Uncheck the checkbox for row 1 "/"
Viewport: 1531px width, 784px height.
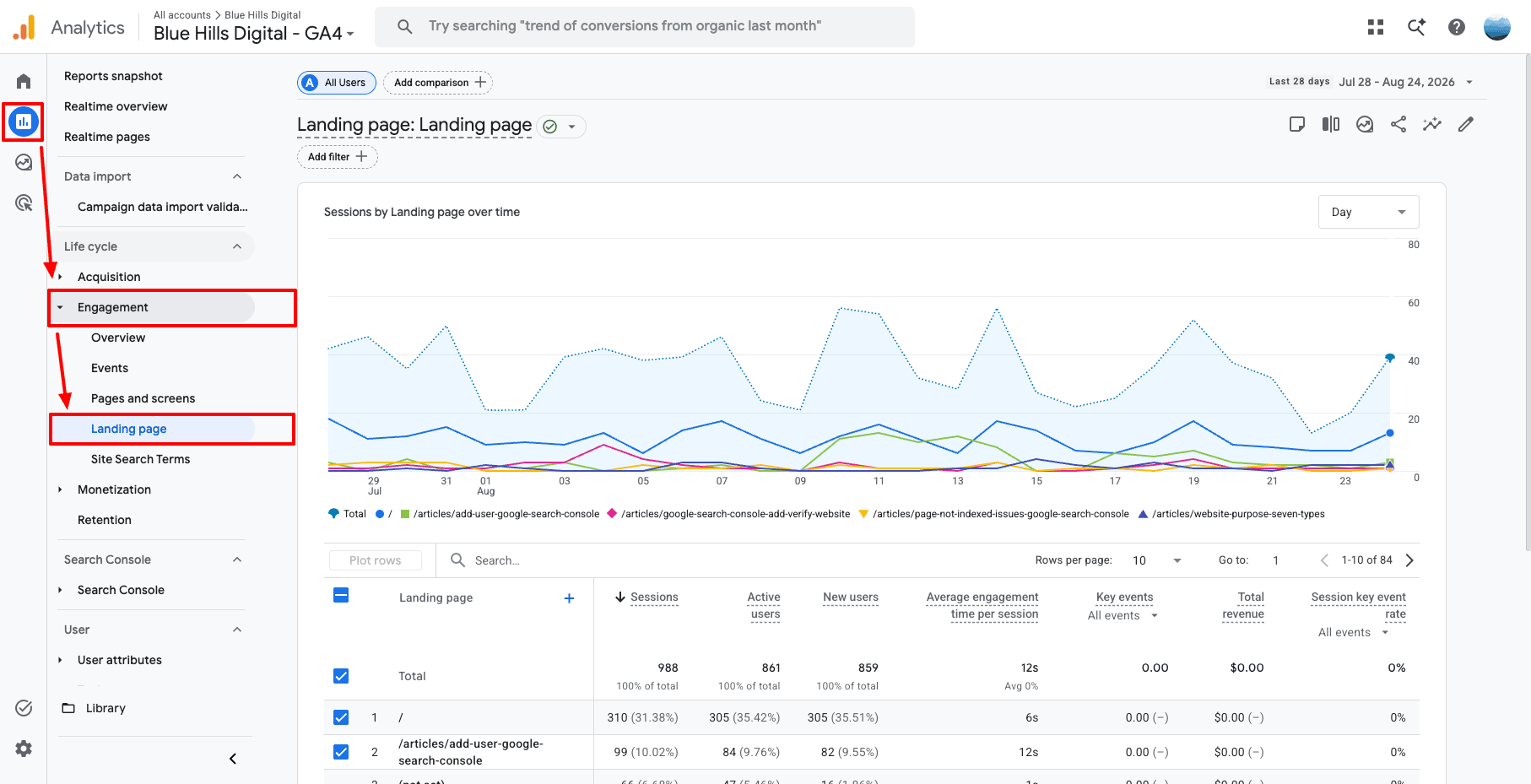[341, 717]
